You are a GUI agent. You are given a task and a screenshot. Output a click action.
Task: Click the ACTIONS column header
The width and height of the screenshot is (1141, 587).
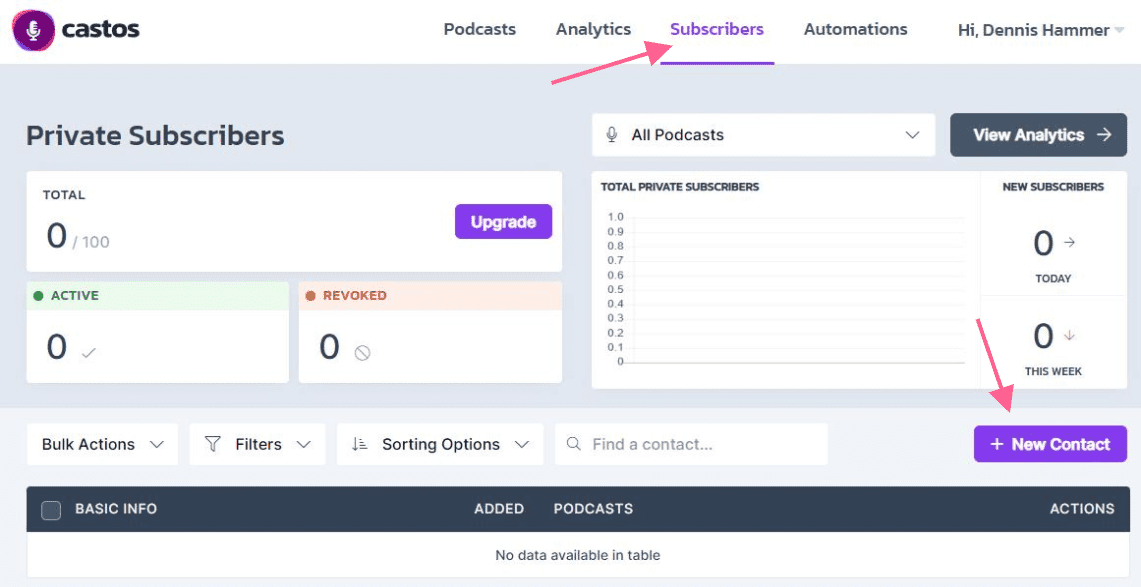point(1082,509)
